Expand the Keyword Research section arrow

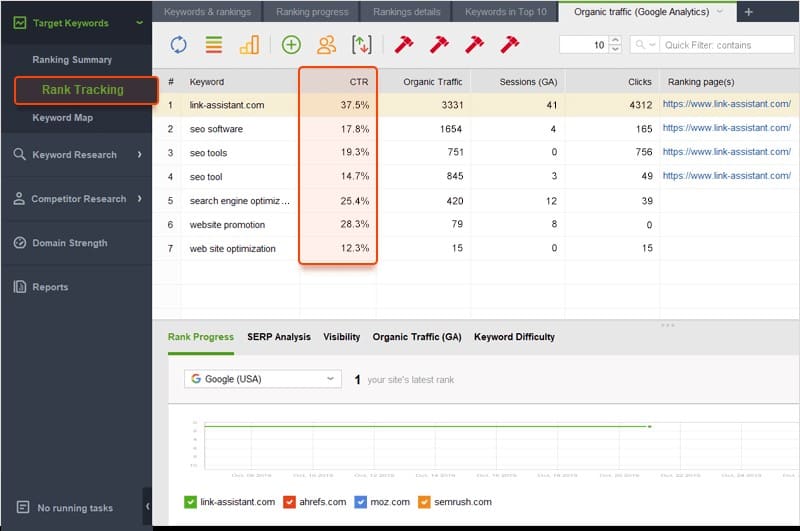(x=139, y=154)
